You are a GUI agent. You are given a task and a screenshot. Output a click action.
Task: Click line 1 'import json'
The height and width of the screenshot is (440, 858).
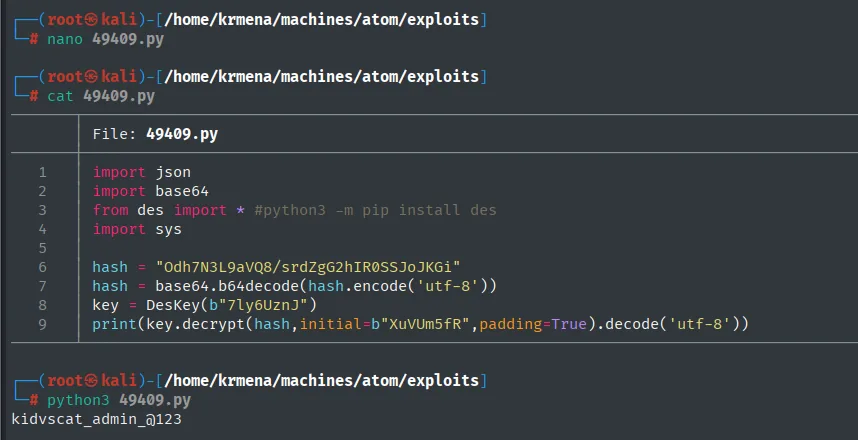(x=142, y=172)
